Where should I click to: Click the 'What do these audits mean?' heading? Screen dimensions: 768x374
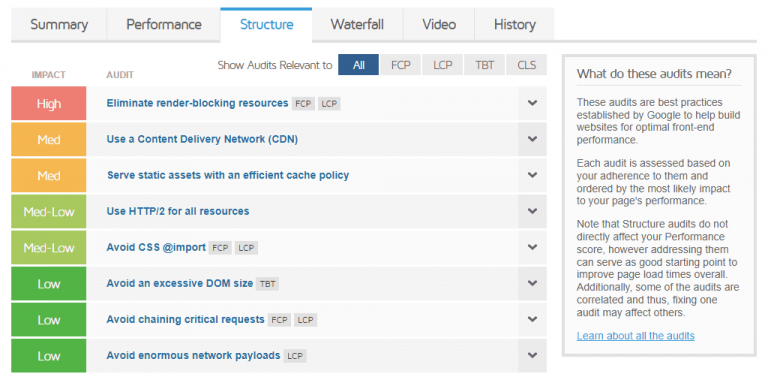(x=654, y=74)
